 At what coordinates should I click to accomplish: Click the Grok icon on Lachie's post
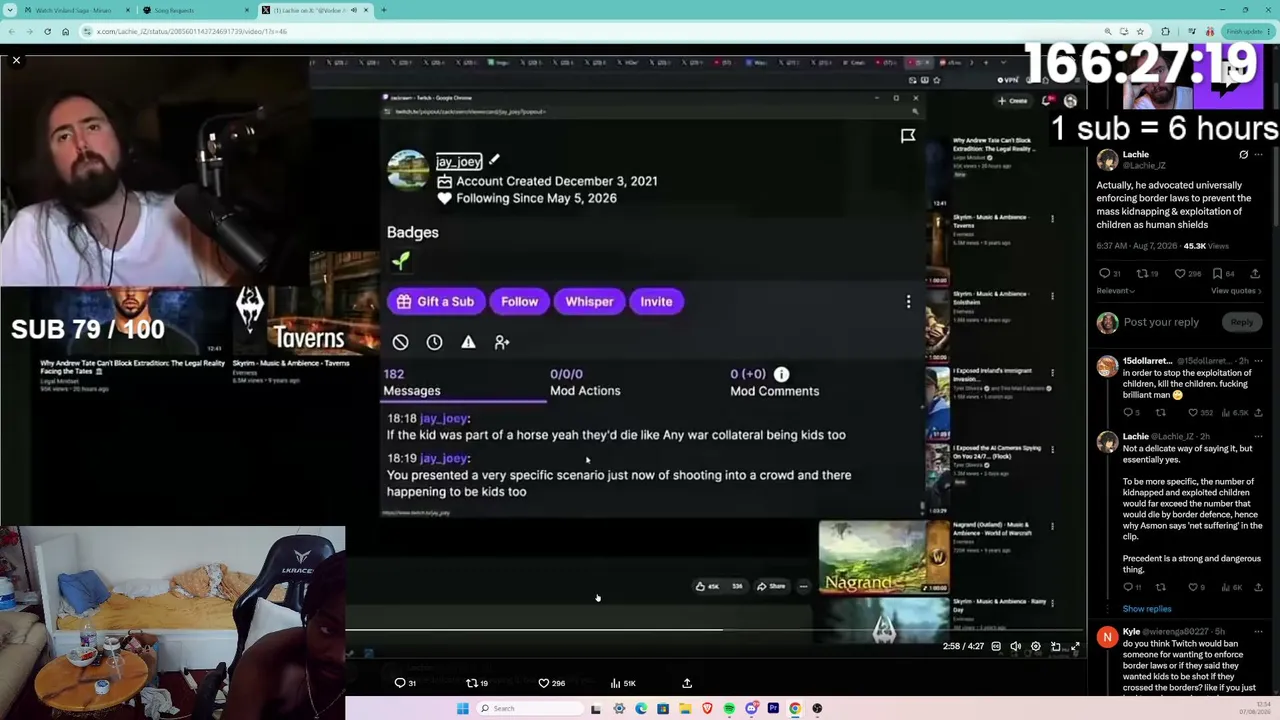1243,155
